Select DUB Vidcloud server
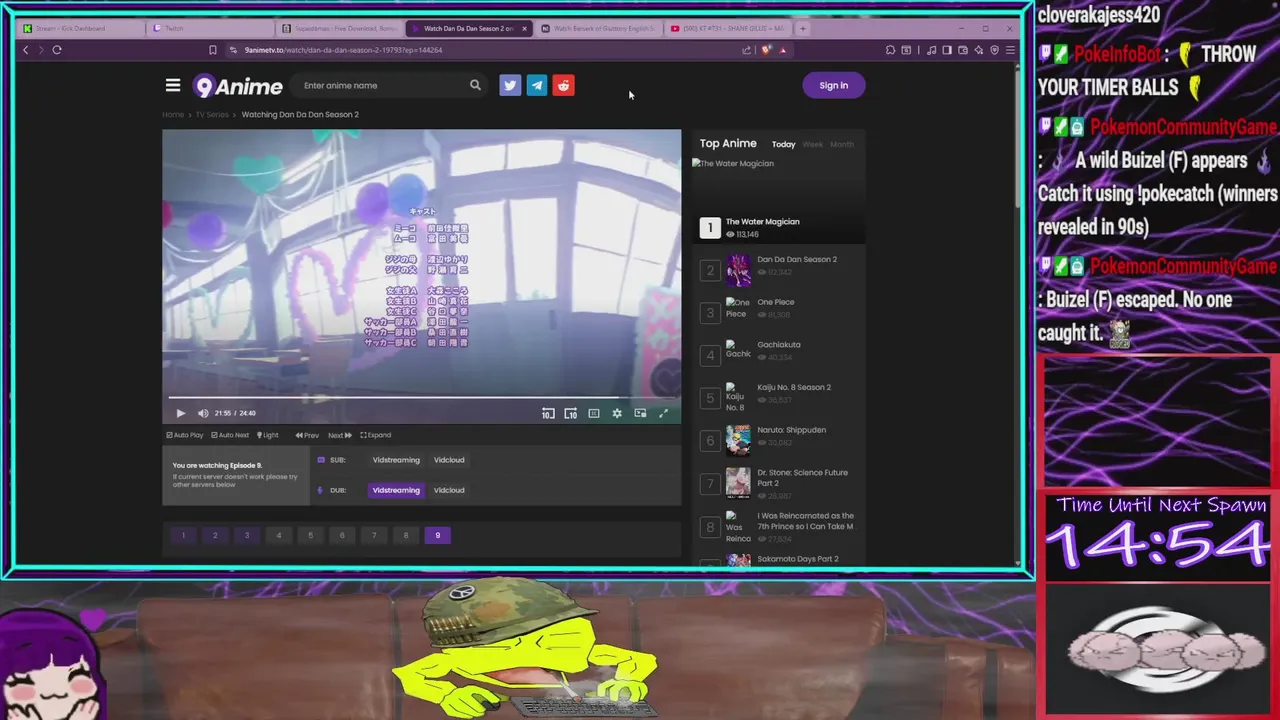 coord(449,490)
